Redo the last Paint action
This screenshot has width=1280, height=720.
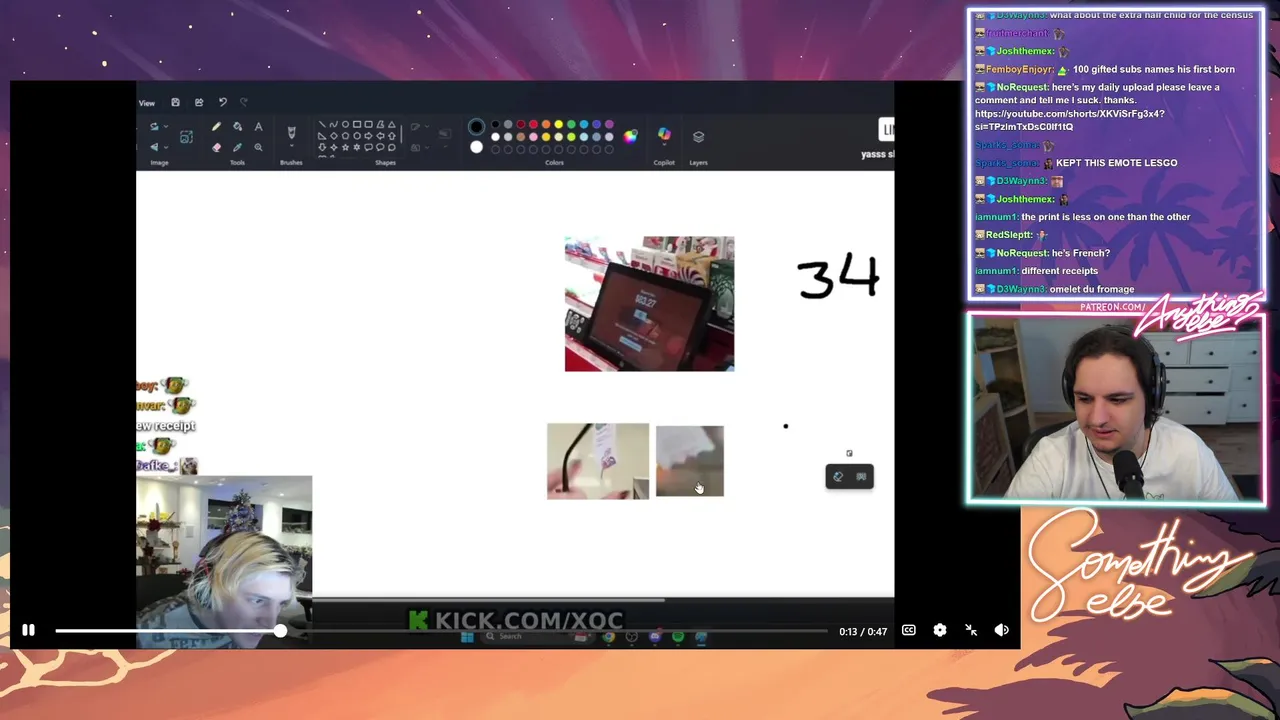pos(243,102)
